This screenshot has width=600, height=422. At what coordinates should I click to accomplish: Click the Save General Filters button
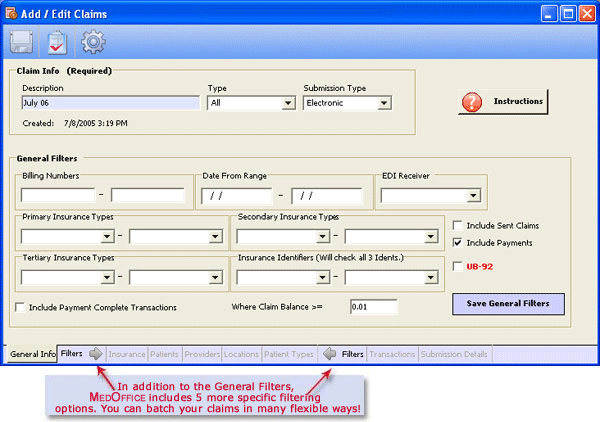(508, 303)
